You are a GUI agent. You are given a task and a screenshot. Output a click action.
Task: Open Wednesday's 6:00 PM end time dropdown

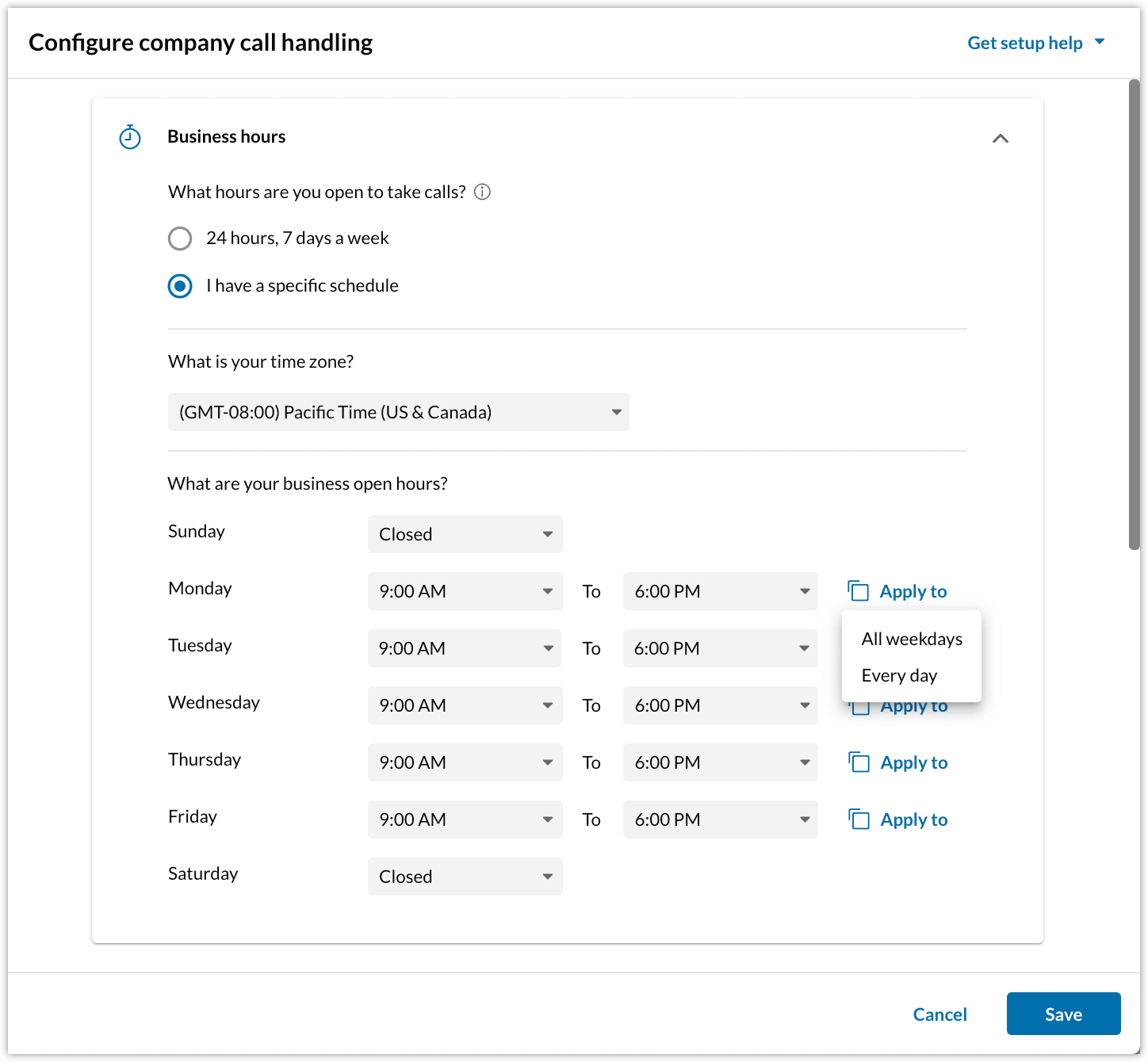tap(720, 705)
